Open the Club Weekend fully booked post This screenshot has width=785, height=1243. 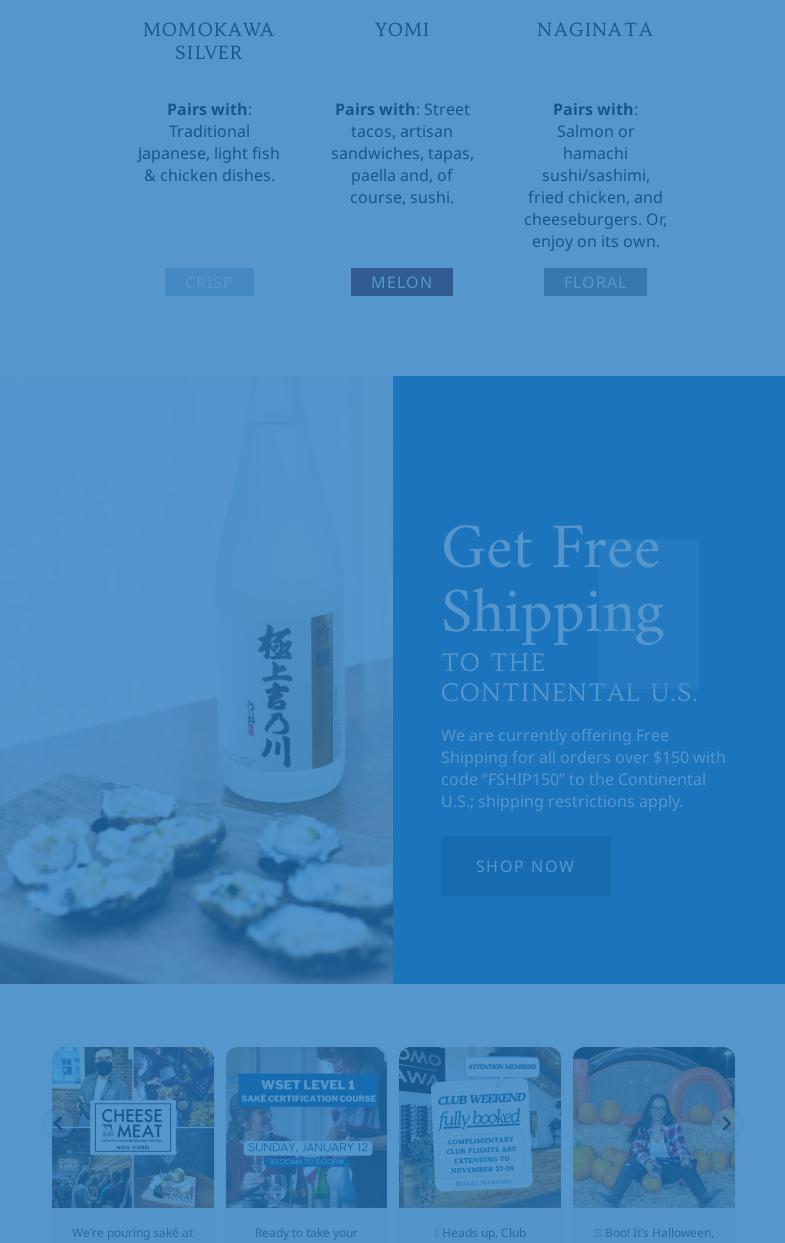(480, 1127)
